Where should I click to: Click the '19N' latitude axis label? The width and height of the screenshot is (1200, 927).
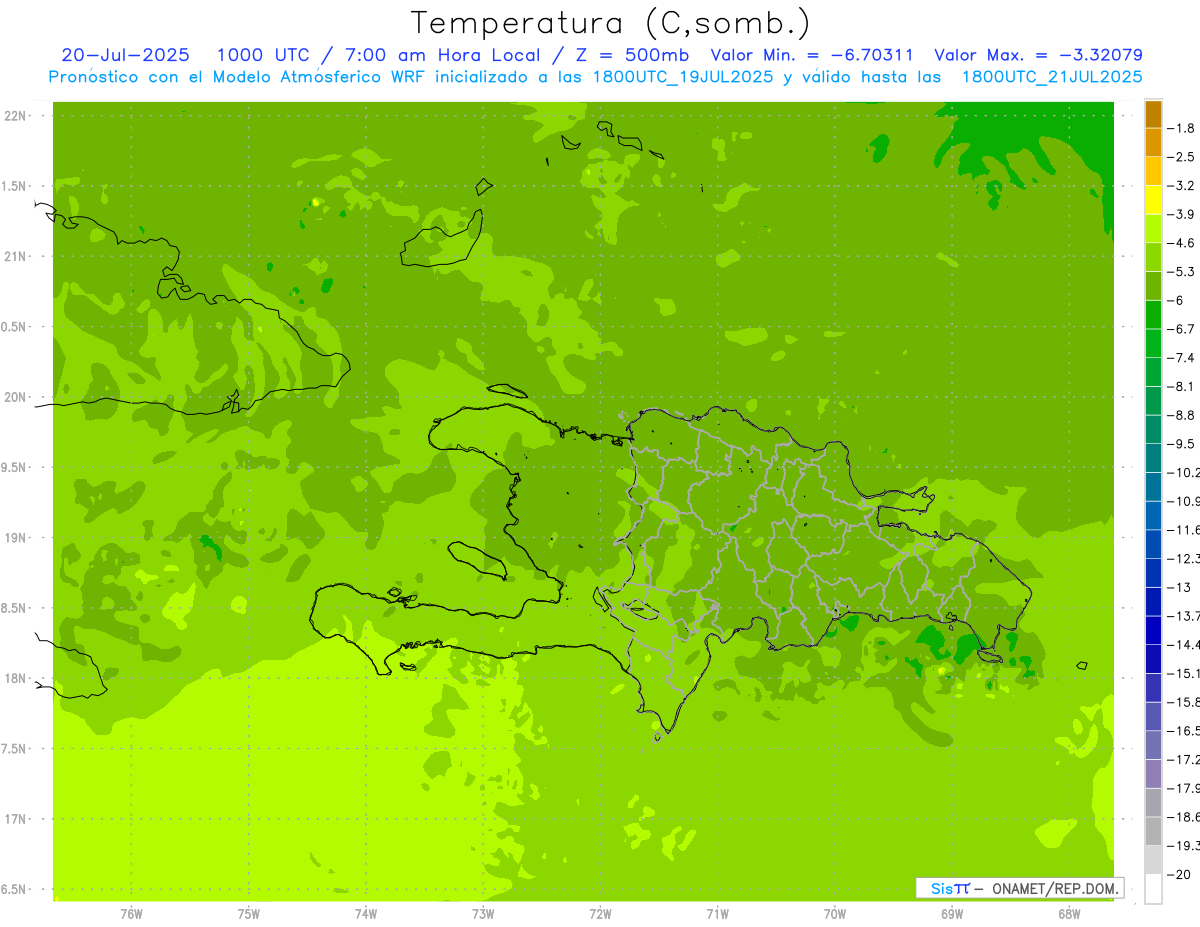(15, 538)
